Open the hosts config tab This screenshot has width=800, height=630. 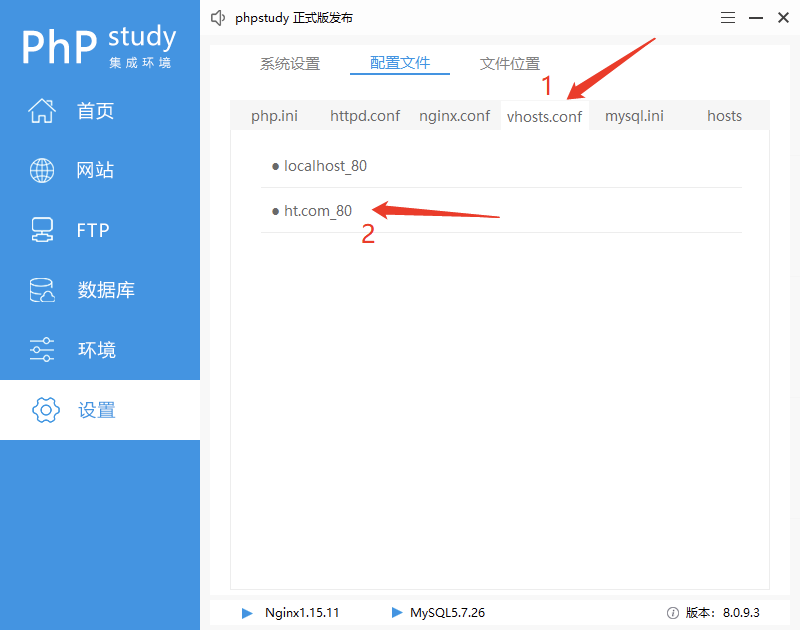point(724,116)
